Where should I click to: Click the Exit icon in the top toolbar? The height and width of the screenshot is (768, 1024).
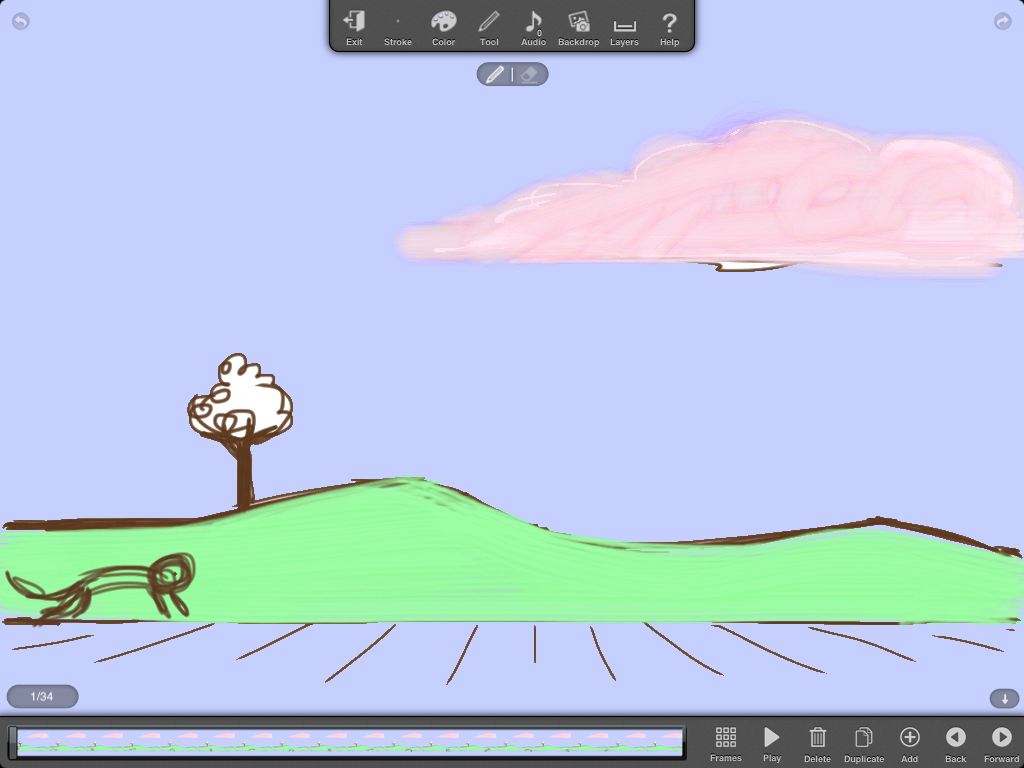coord(354,27)
